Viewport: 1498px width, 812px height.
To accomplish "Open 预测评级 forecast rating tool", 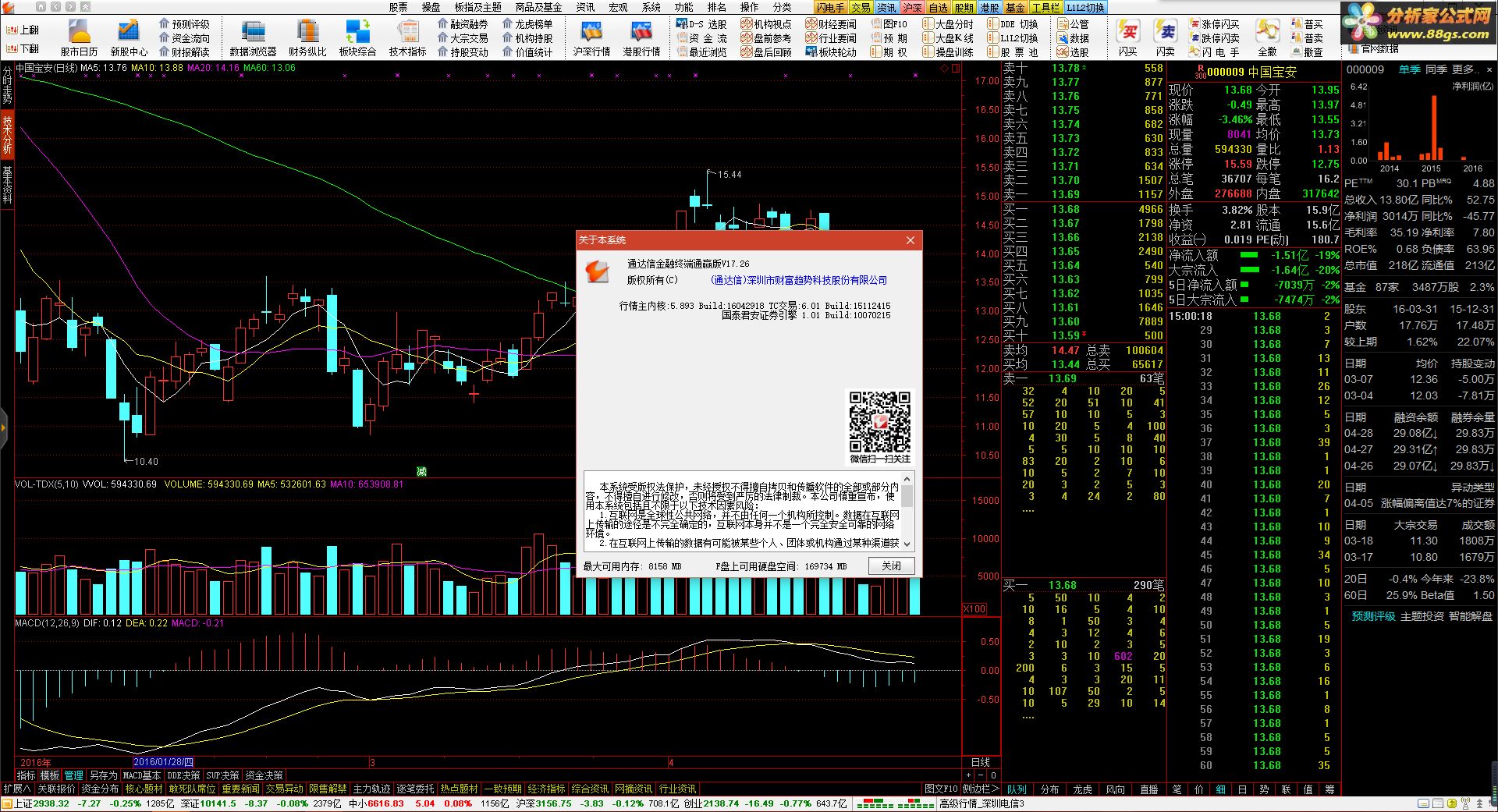I will pyautogui.click(x=185, y=24).
